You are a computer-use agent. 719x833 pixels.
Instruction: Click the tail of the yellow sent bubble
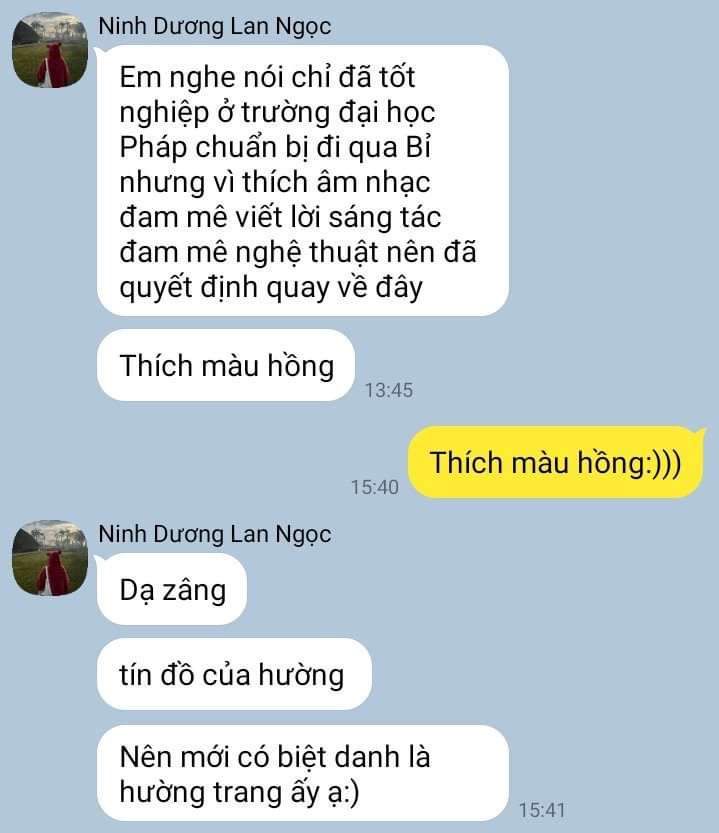[x=702, y=432]
